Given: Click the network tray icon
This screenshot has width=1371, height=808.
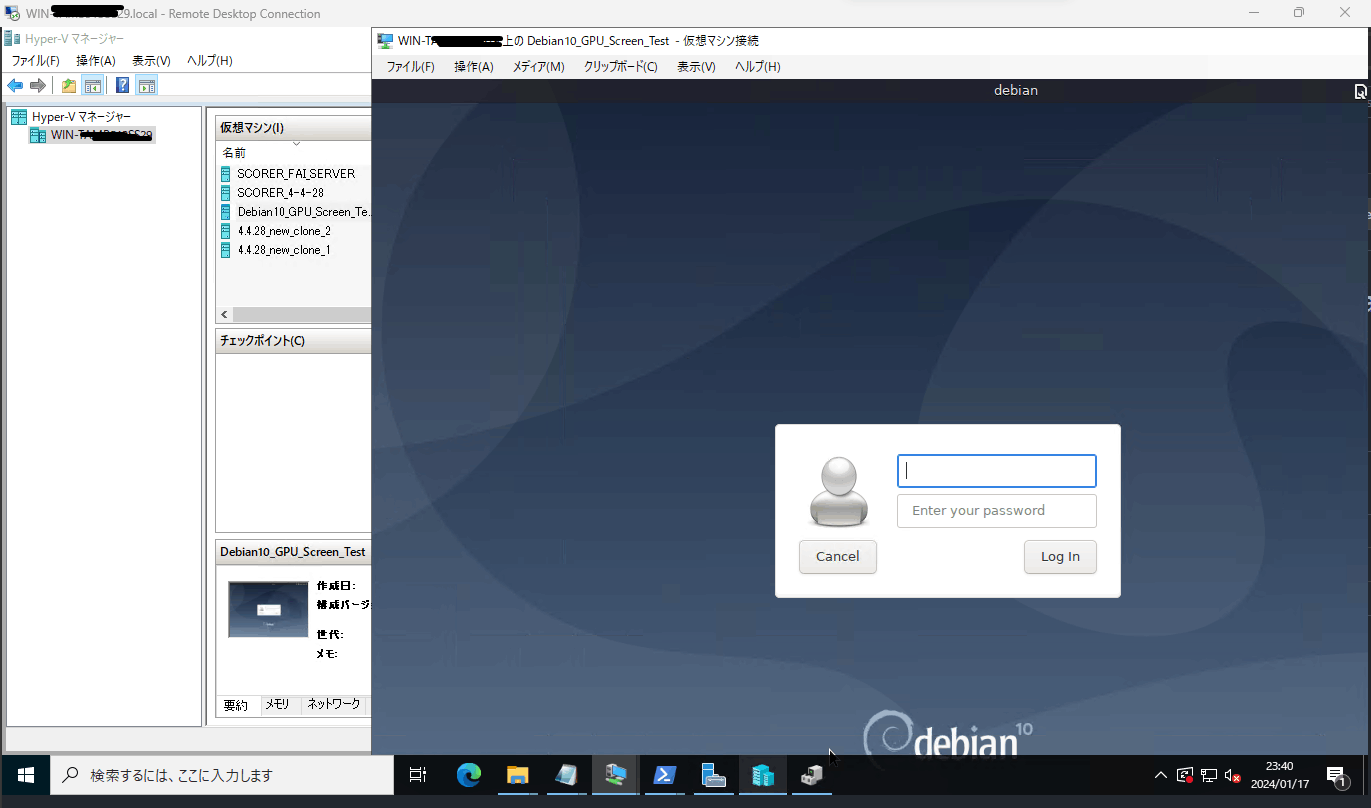Looking at the screenshot, I should (1209, 775).
